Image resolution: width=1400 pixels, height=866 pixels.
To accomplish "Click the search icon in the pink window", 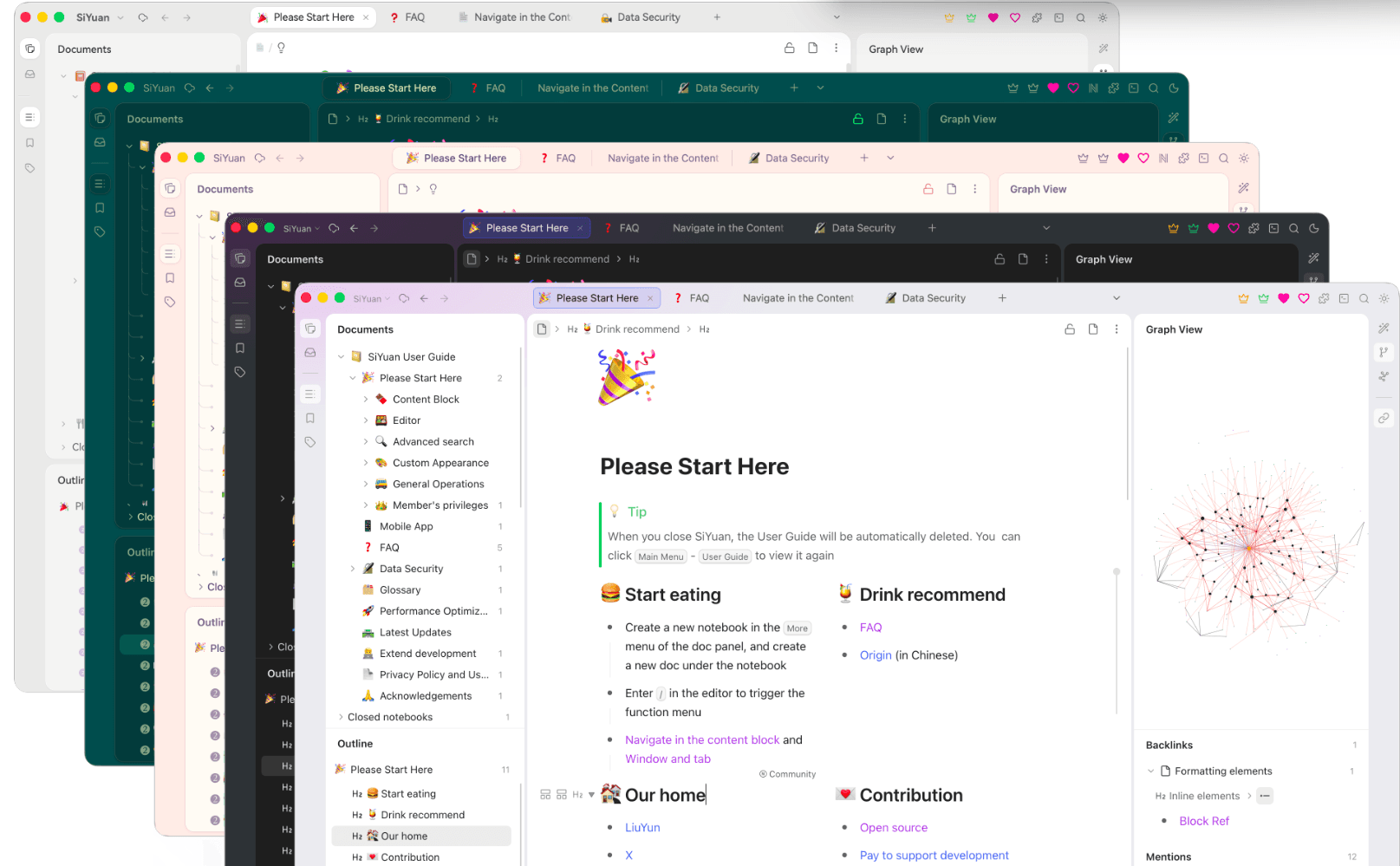I will pos(1223,158).
